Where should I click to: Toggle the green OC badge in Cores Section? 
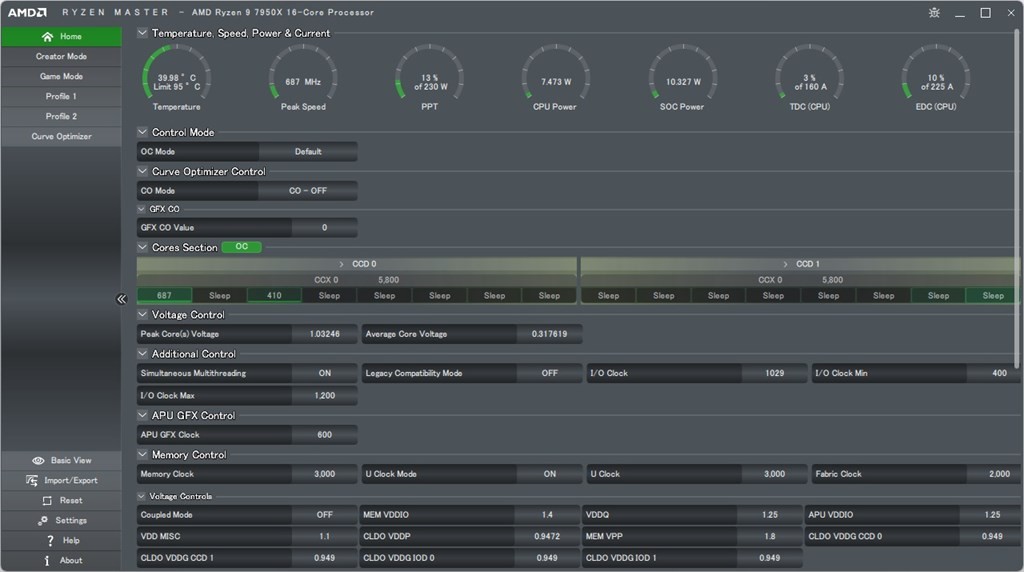tap(241, 247)
